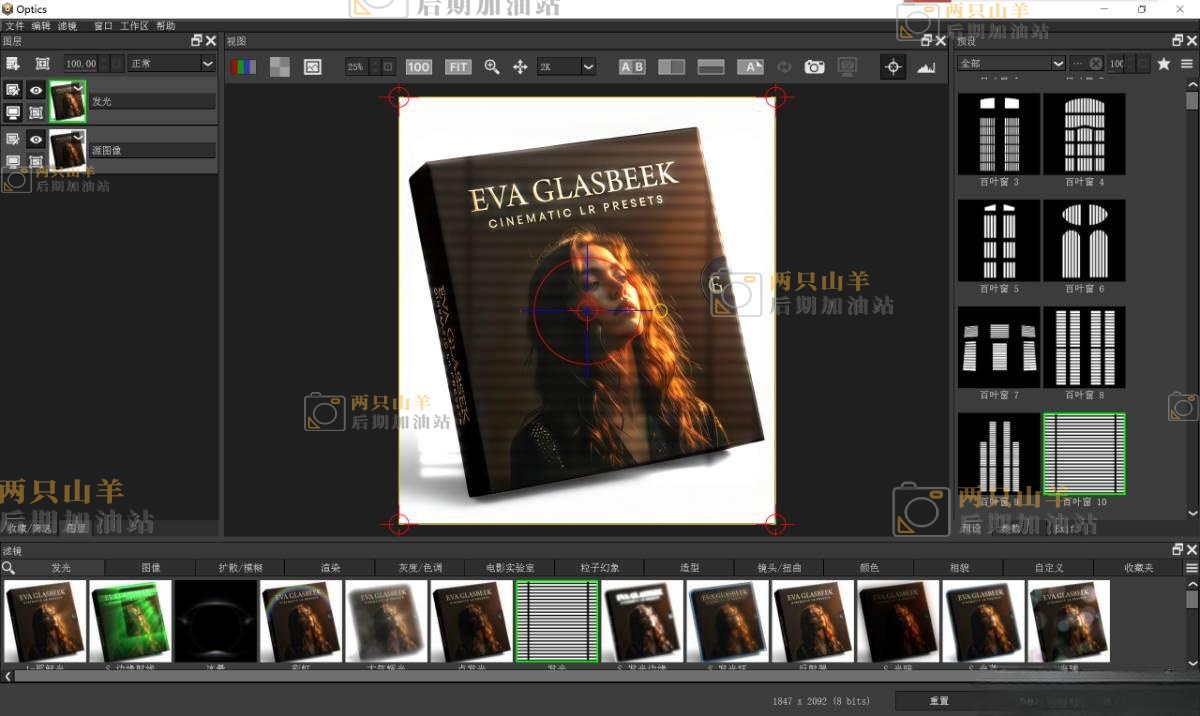Open the histogram display icon
The image size is (1200, 716).
[926, 67]
